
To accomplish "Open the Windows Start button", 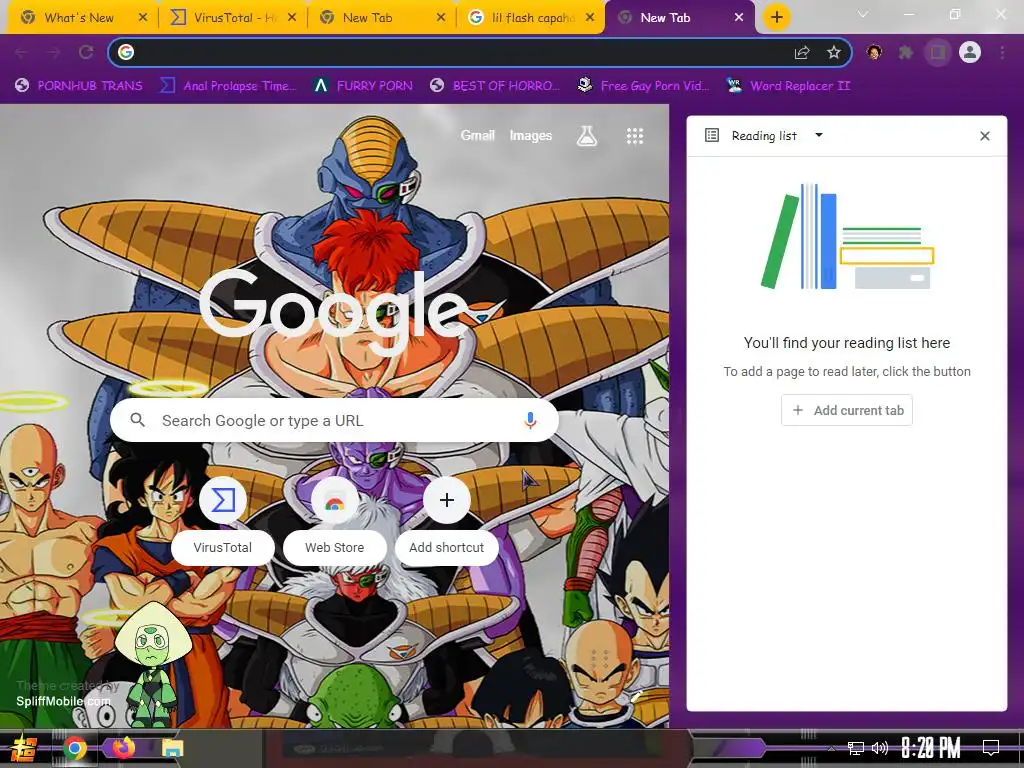I will click(24, 748).
